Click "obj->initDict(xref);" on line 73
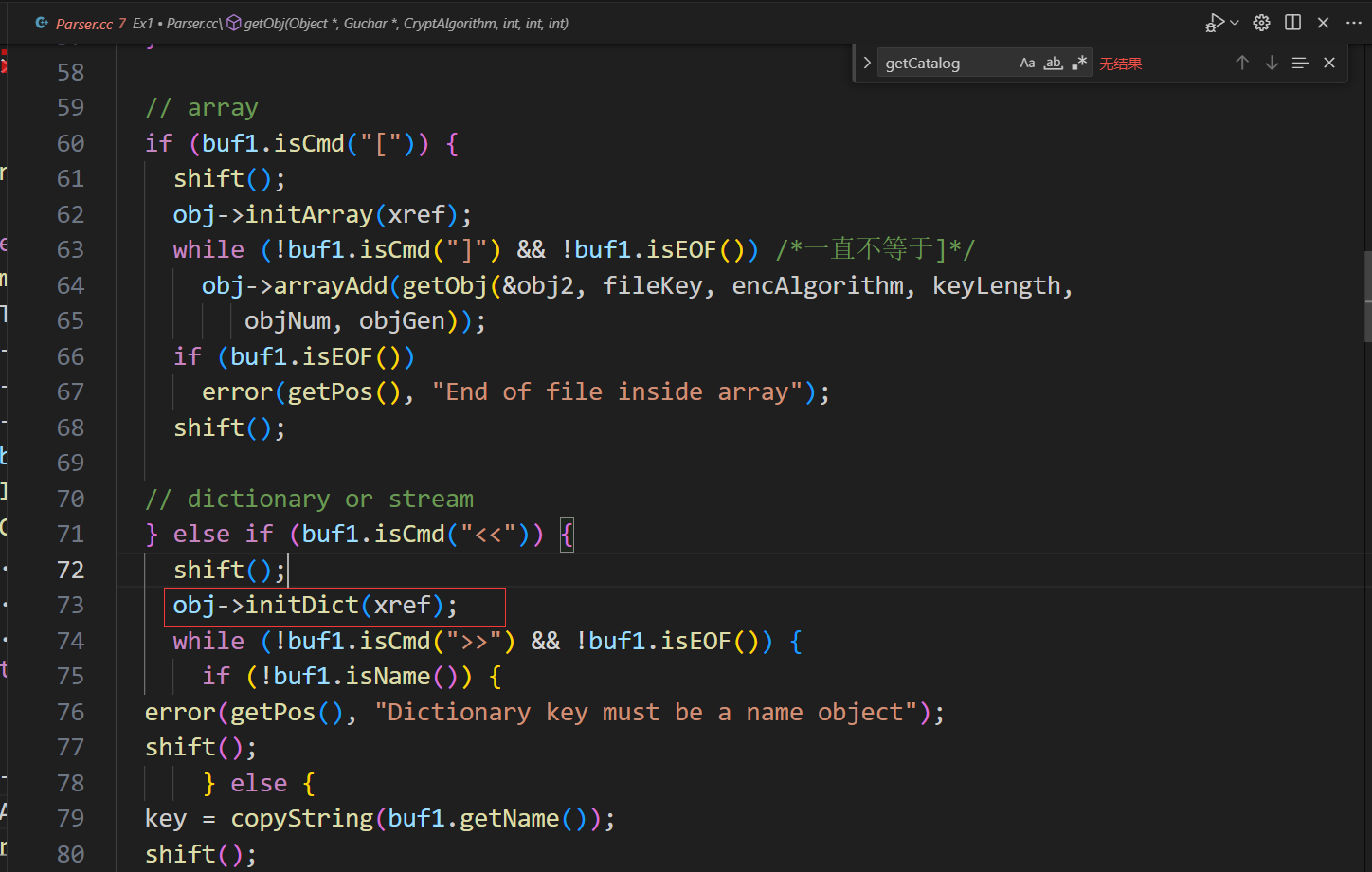Screen dimensions: 1372x872 click(x=315, y=605)
